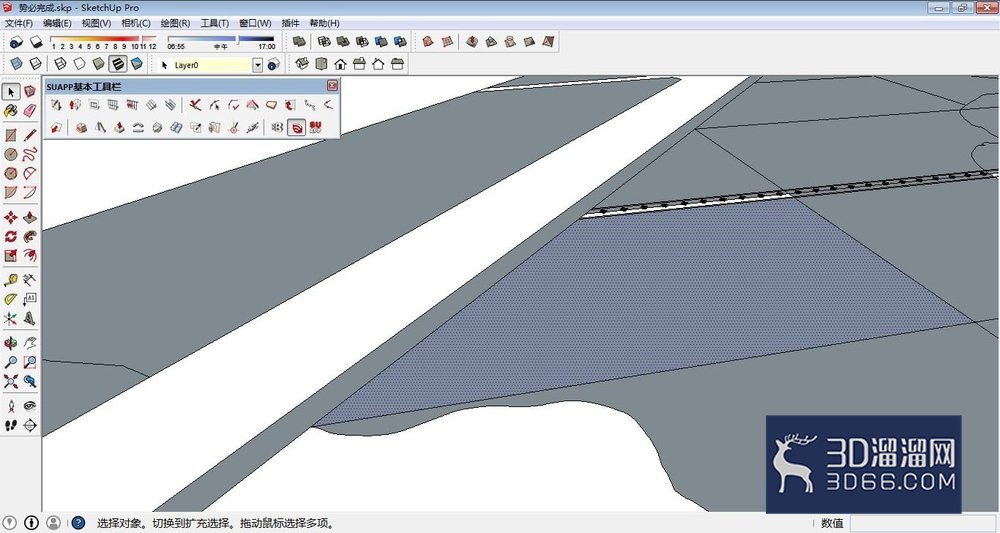Viewport: 1000px width, 533px height.
Task: Click the blue question mark help icon in status bar
Action: tap(78, 523)
